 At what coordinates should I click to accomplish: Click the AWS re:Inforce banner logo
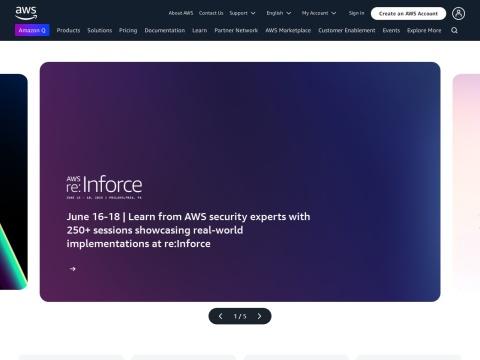(x=104, y=187)
